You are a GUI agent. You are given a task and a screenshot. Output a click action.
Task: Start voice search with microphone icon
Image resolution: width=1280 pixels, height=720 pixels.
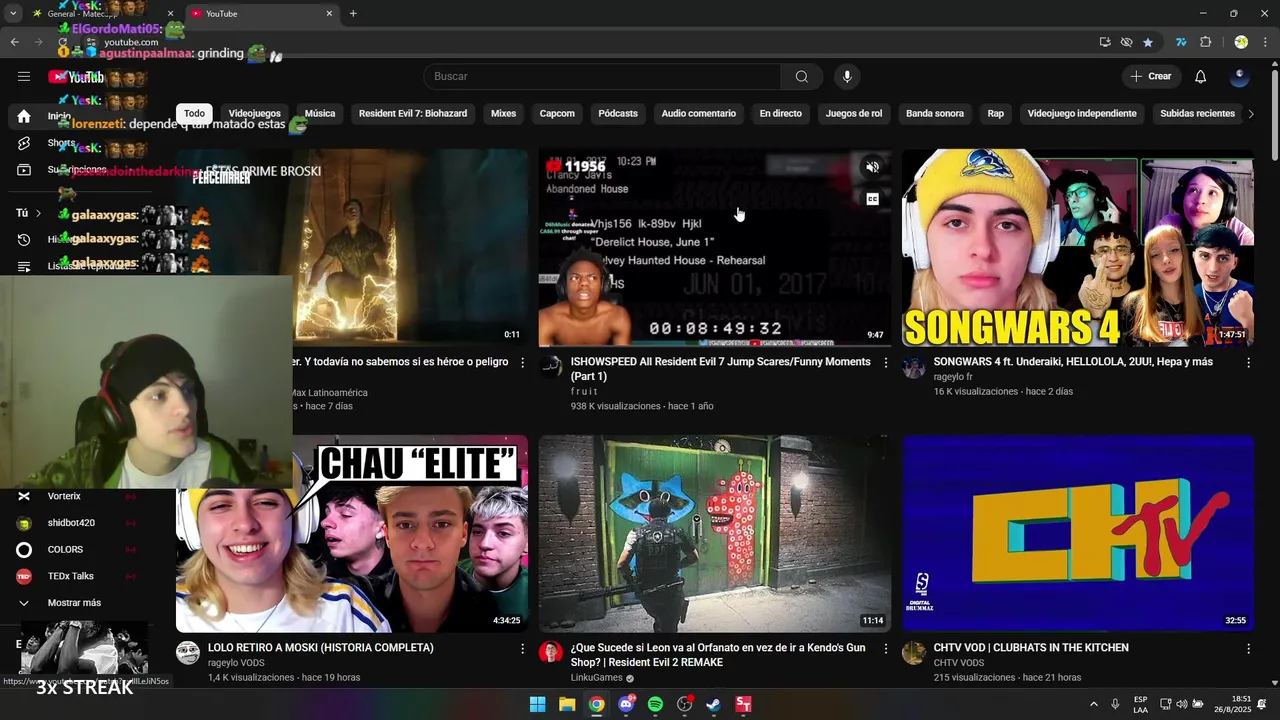pos(847,77)
